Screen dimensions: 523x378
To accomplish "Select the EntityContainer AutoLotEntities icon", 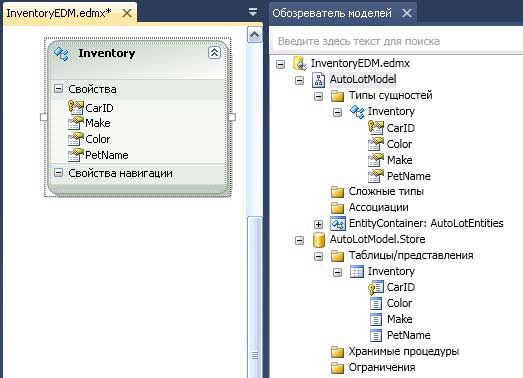I will (x=338, y=223).
